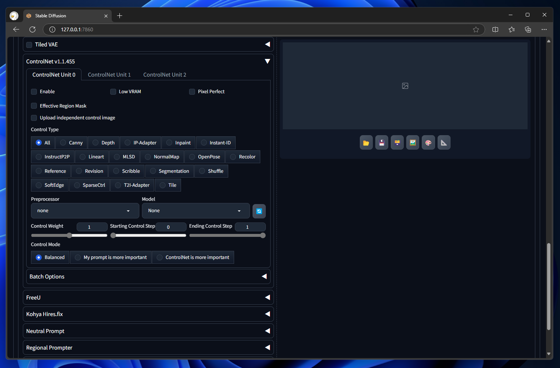Close the Stable Diffusion browser tab
Viewport: 560px width, 368px height.
click(106, 16)
